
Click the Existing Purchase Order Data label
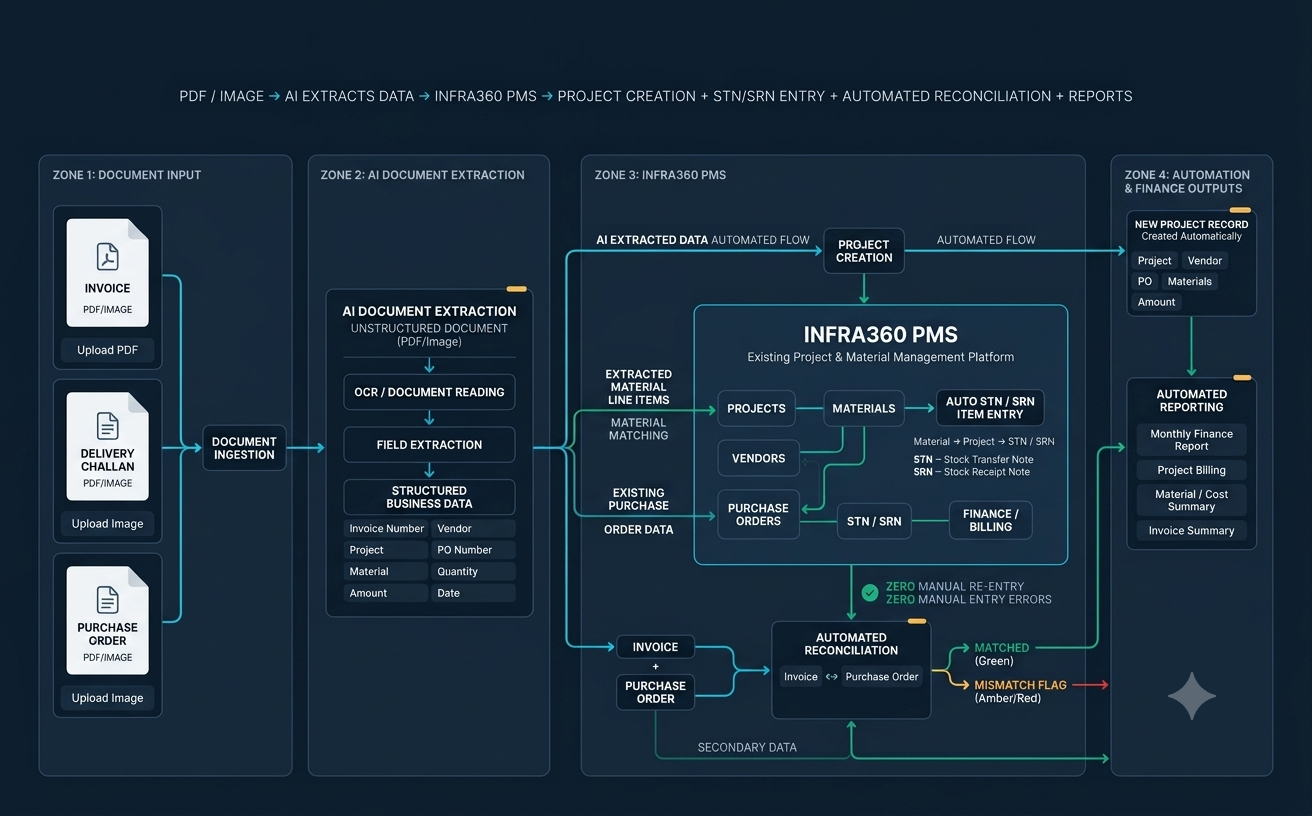pos(638,511)
